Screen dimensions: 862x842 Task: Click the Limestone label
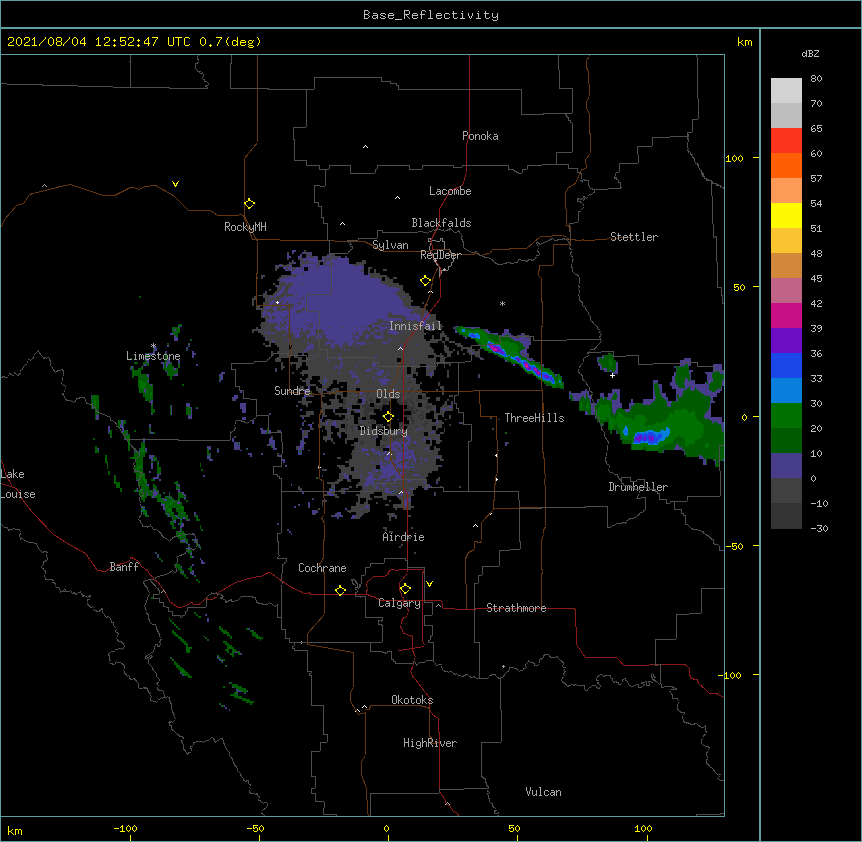[x=153, y=356]
